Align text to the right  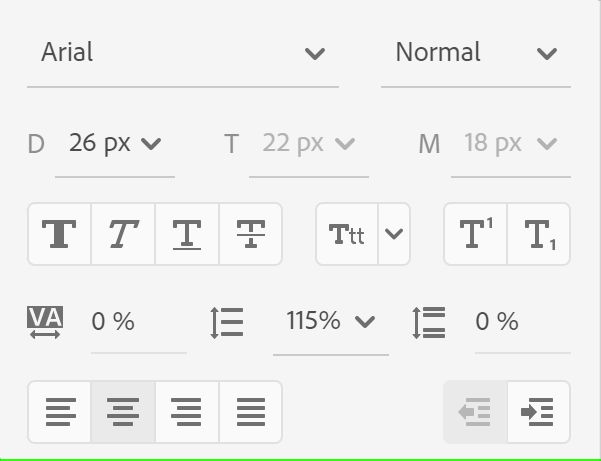[187, 411]
